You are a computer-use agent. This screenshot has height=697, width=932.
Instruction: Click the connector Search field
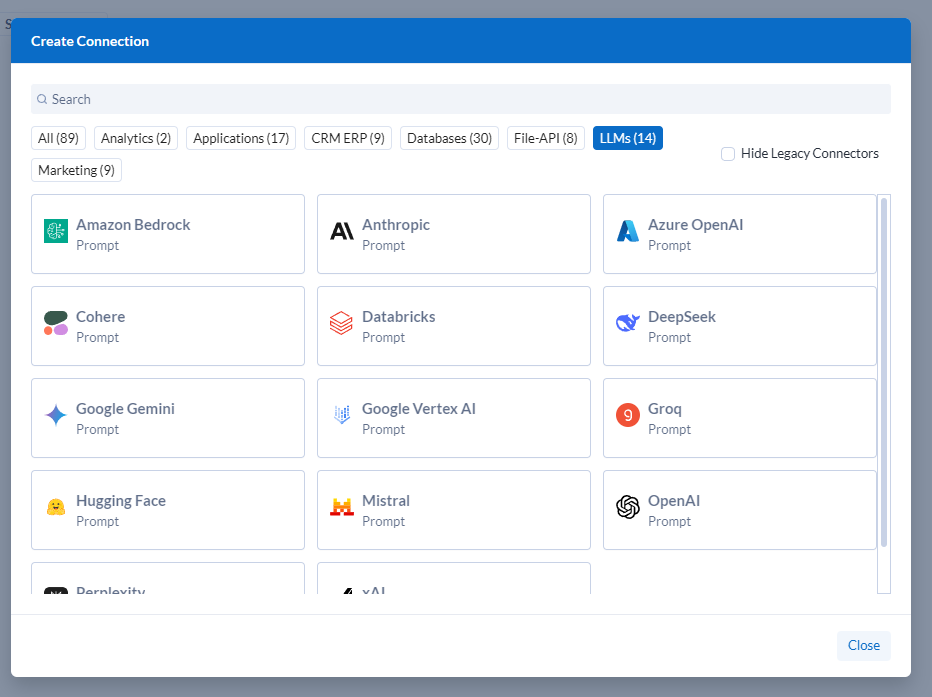(x=461, y=99)
